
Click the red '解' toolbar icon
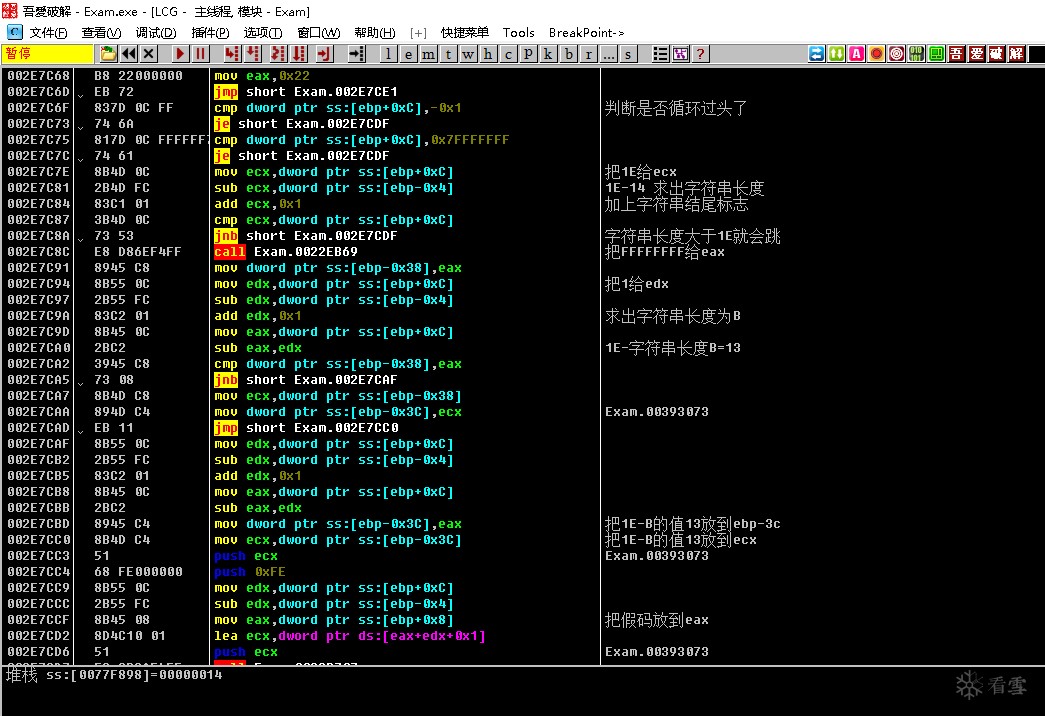tap(1016, 54)
